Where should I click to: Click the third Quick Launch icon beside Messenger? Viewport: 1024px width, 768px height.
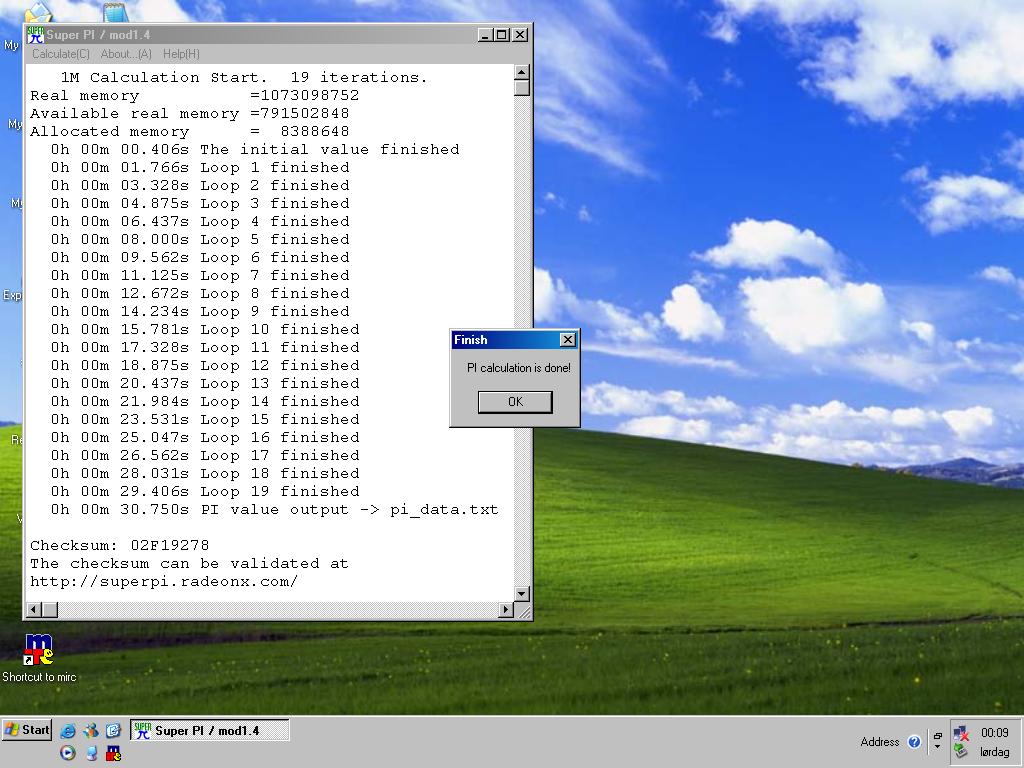click(x=114, y=730)
